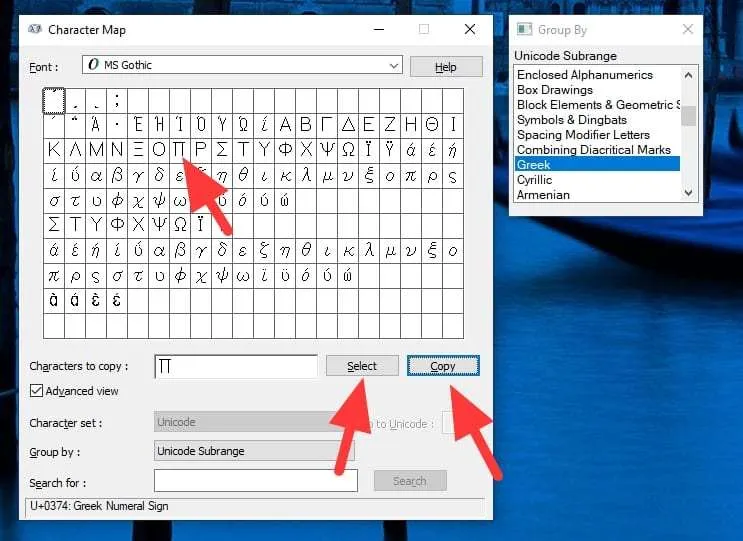743x541 pixels.
Task: Click into the Search for text field
Action: (x=256, y=481)
